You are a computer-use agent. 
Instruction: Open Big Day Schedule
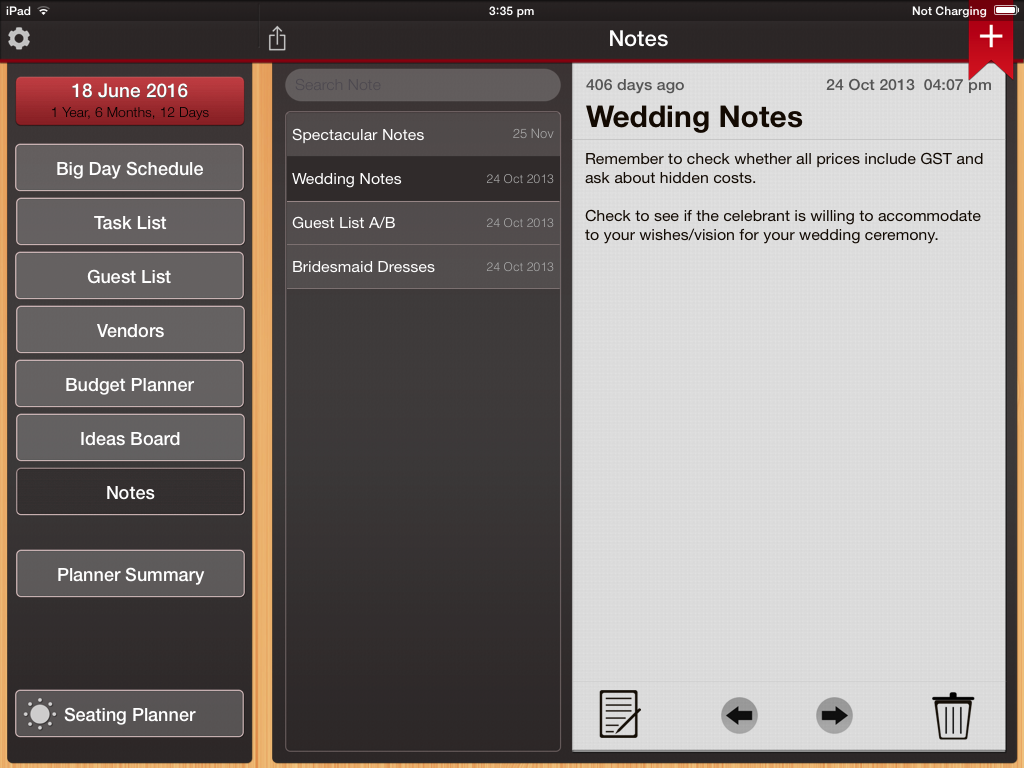[x=130, y=168]
